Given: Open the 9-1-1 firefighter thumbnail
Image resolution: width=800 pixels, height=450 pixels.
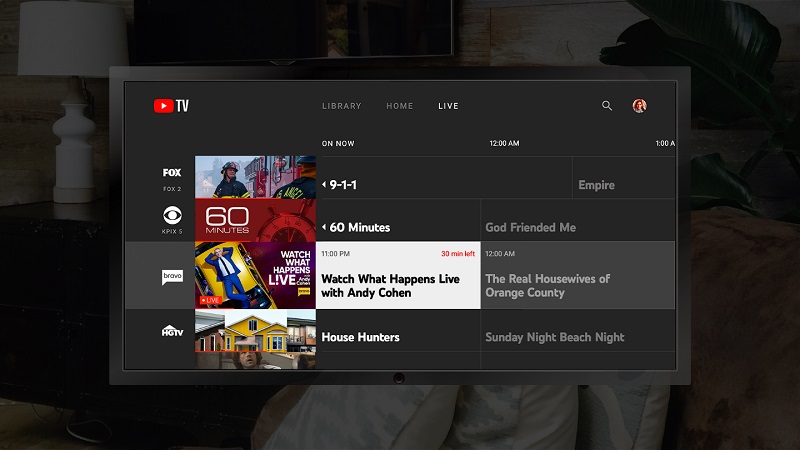Looking at the screenshot, I should 255,177.
